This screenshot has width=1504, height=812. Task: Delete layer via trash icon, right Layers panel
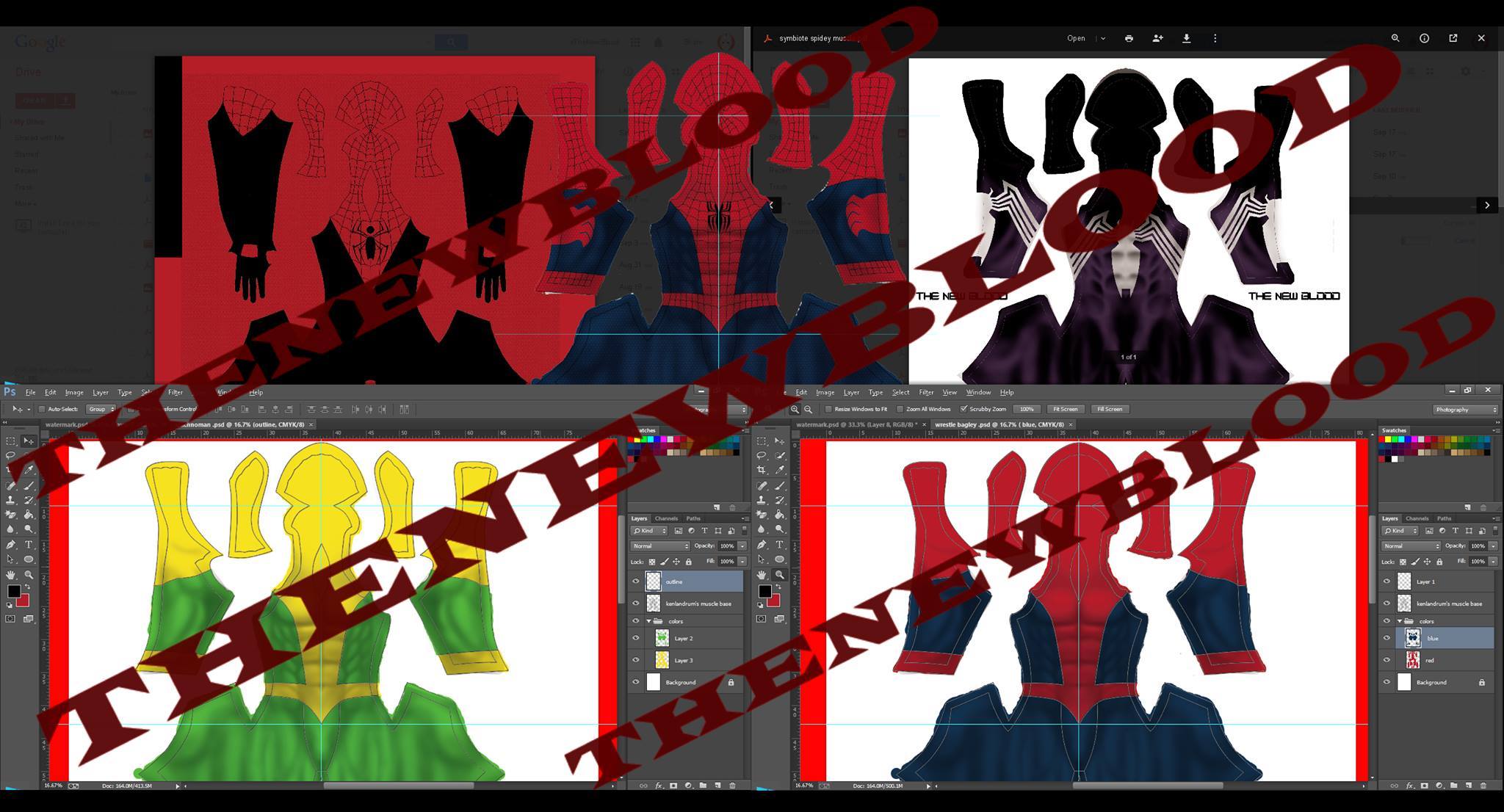pyautogui.click(x=1483, y=786)
